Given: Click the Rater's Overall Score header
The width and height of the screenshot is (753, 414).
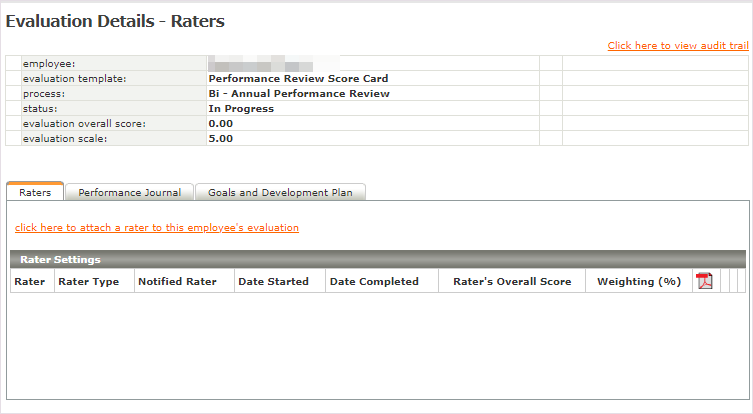Looking at the screenshot, I should [x=512, y=282].
